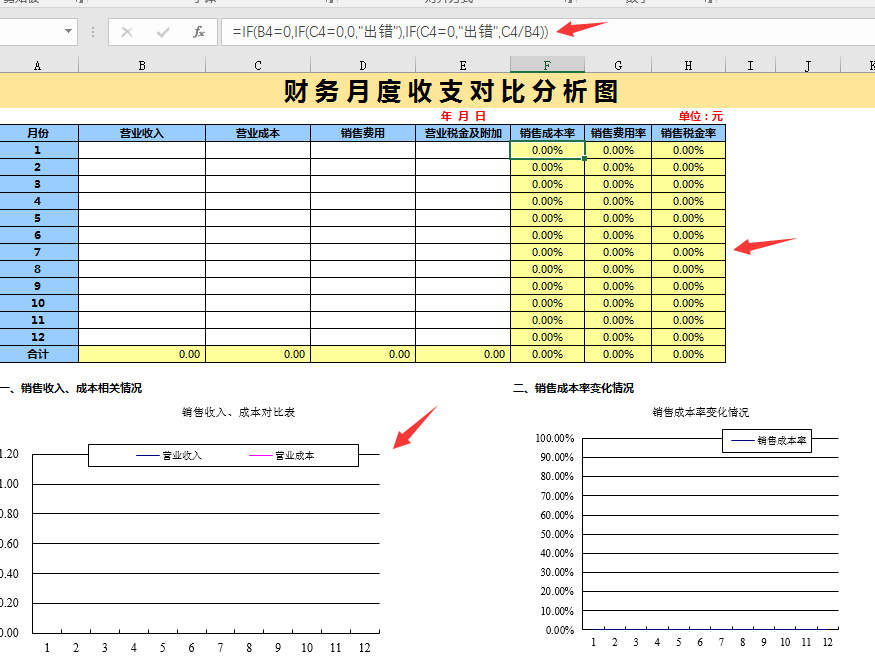Open the Insert Function fx icon
Viewport: 875px width, 659px height.
tap(199, 32)
